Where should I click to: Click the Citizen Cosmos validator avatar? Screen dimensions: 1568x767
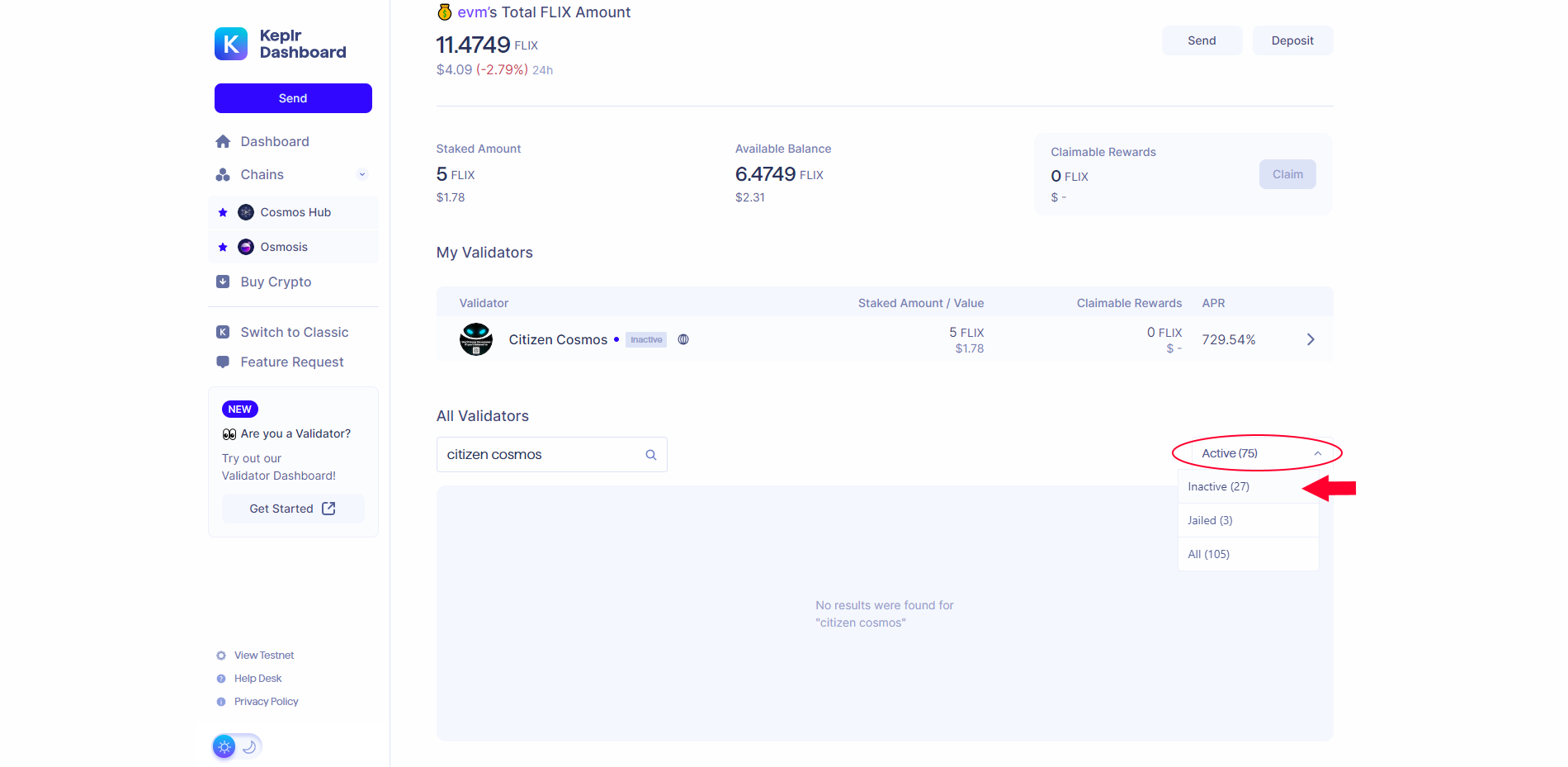pyautogui.click(x=476, y=339)
